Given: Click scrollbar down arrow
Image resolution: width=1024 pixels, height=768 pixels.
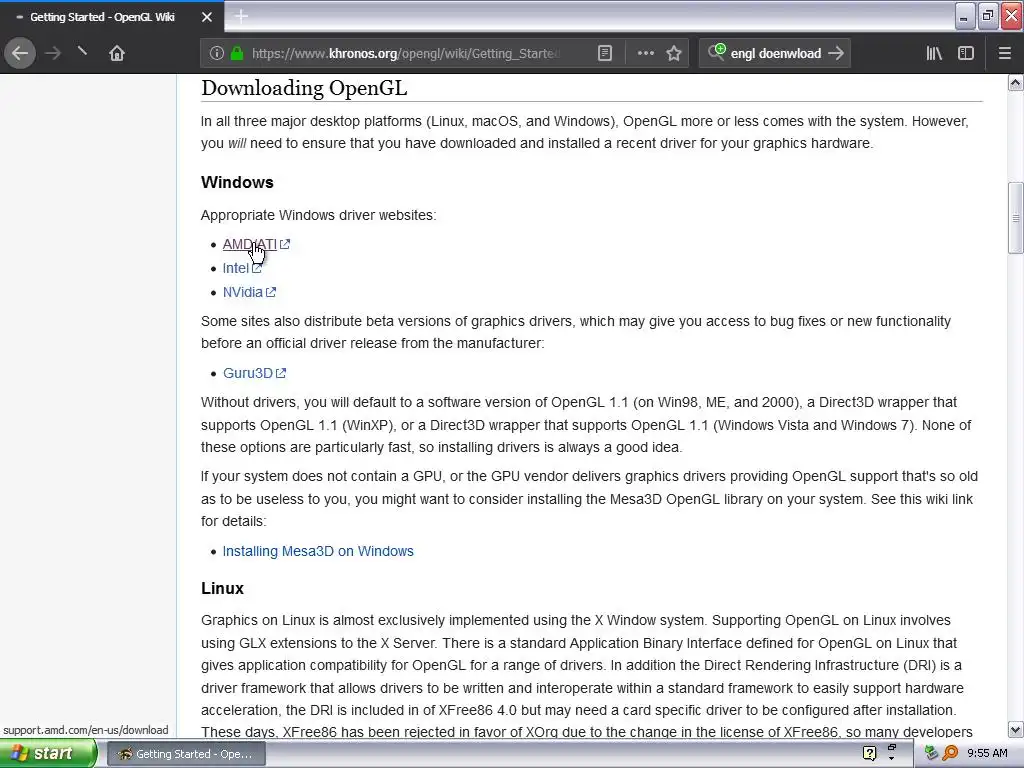Looking at the screenshot, I should [x=1016, y=729].
